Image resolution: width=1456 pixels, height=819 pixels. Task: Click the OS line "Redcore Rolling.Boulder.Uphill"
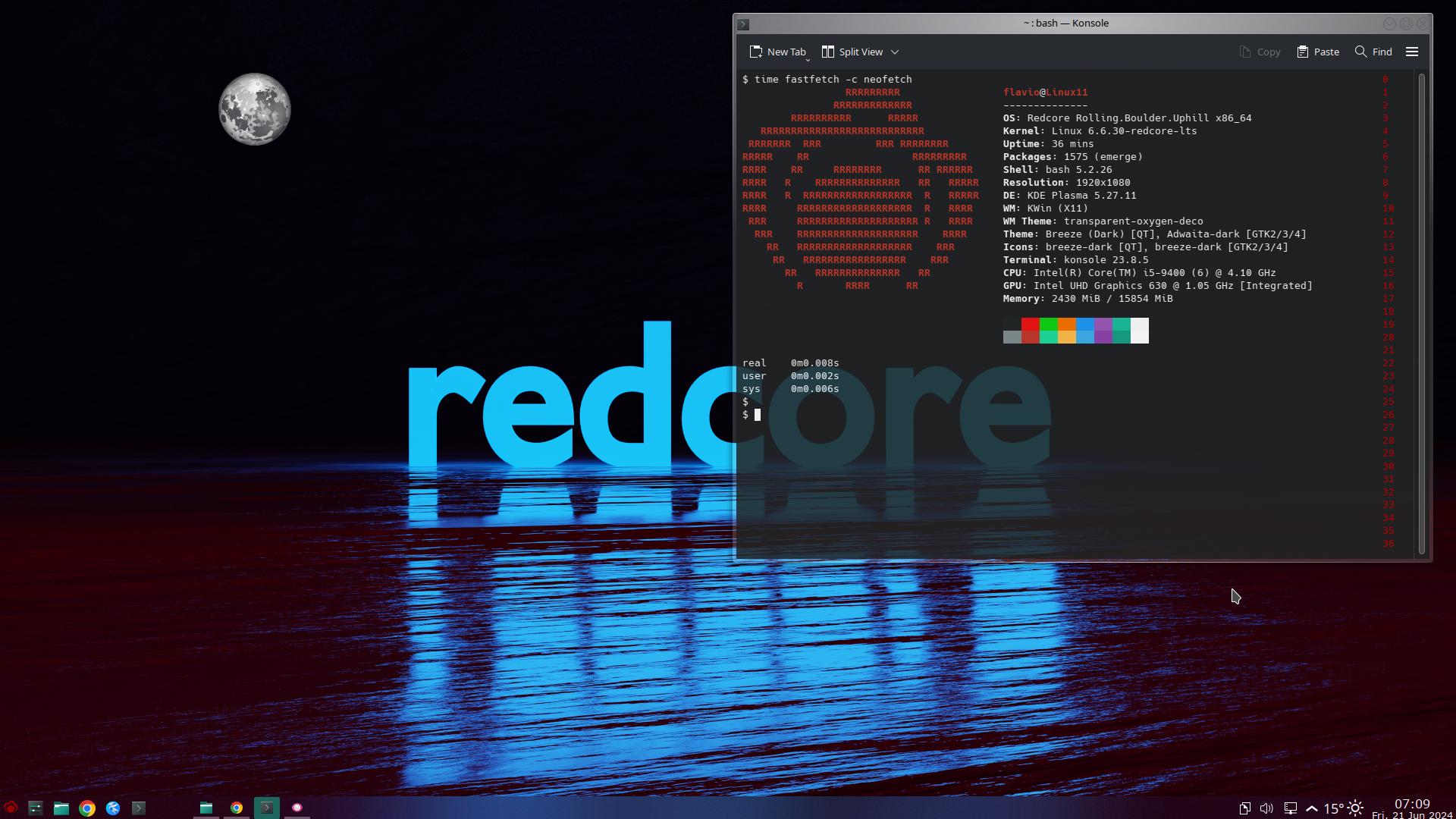point(1128,118)
